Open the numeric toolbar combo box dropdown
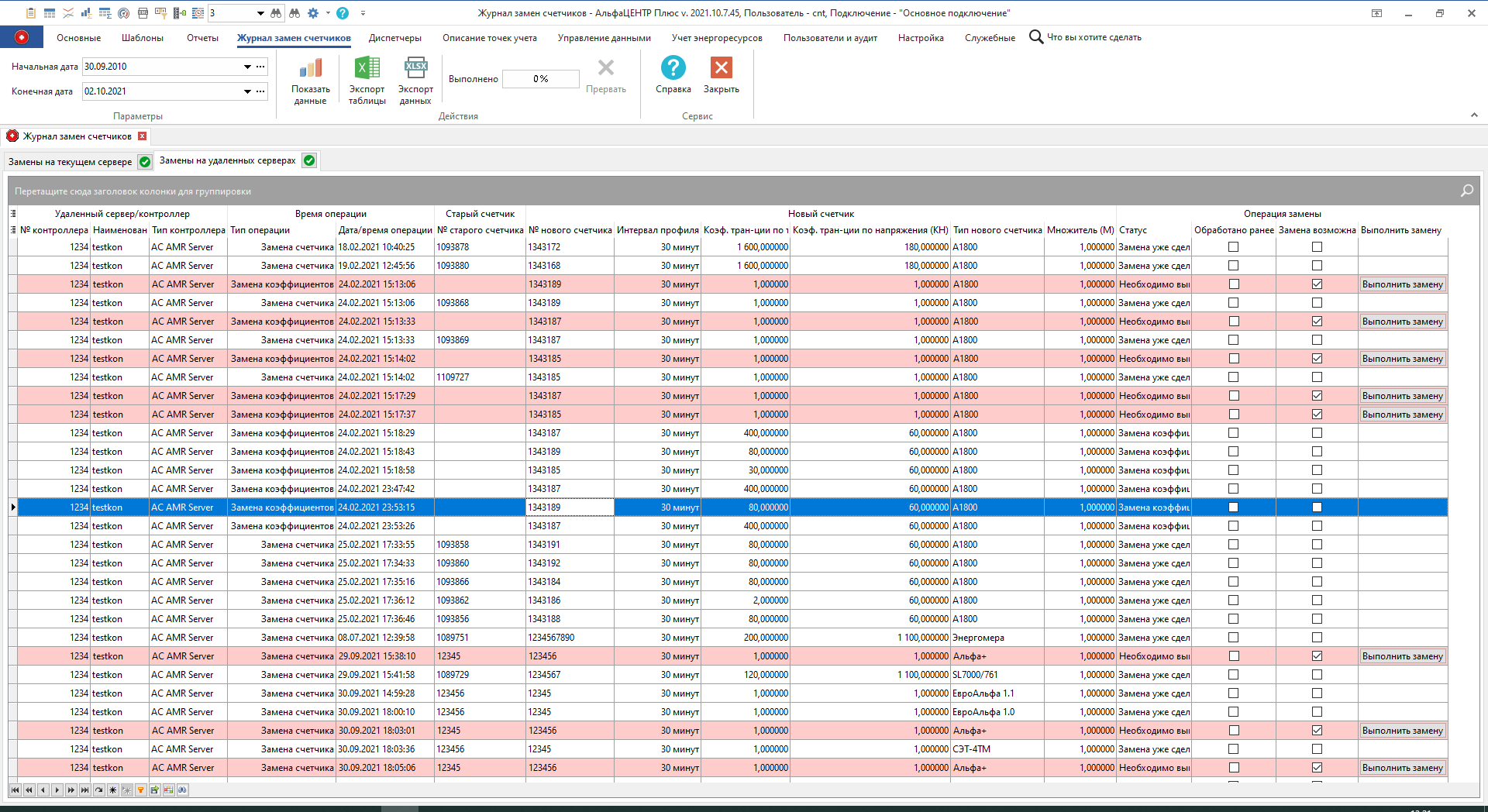1488x812 pixels. coord(260,13)
